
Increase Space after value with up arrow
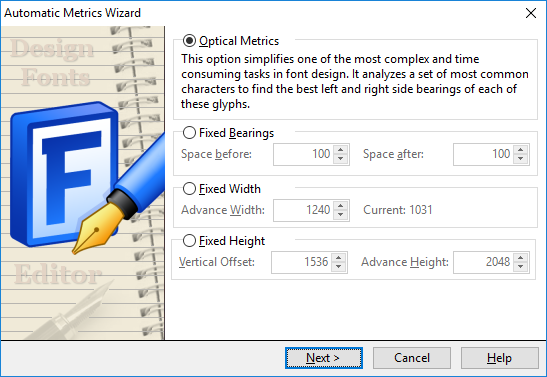click(x=520, y=150)
